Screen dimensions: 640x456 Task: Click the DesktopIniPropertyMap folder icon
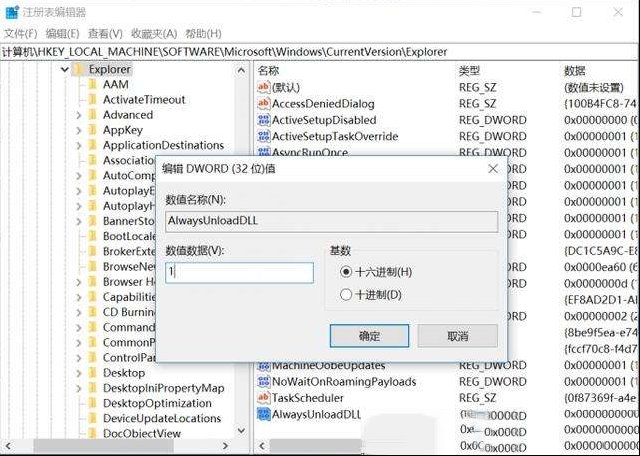pyautogui.click(x=93, y=388)
